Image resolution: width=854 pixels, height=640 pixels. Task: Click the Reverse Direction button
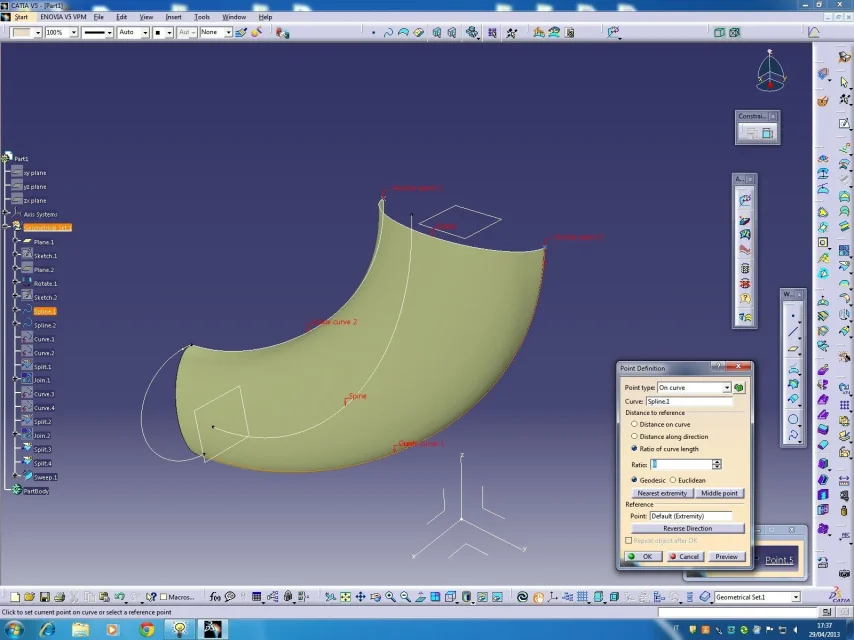(x=687, y=528)
